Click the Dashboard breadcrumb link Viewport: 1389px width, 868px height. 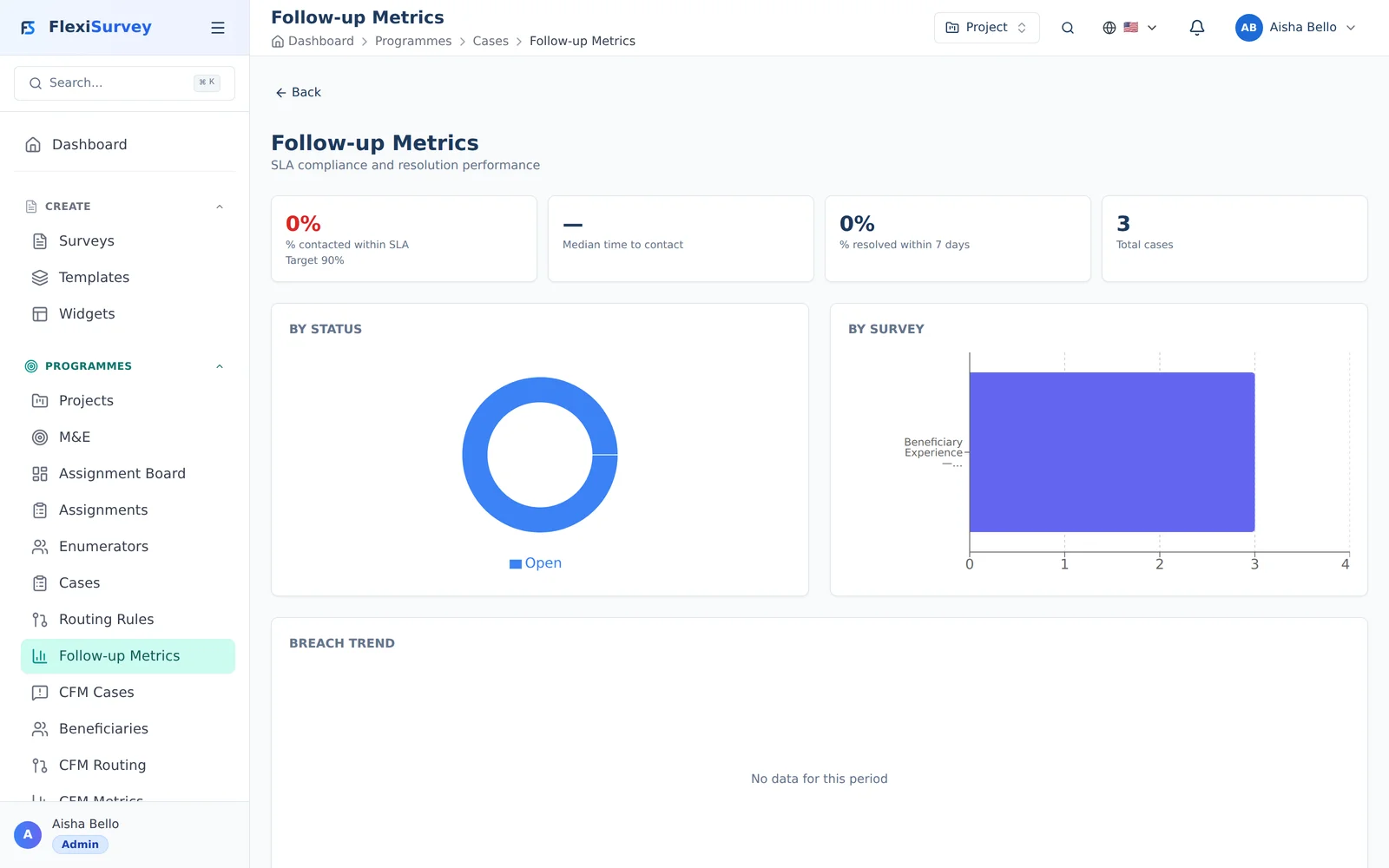[320, 41]
